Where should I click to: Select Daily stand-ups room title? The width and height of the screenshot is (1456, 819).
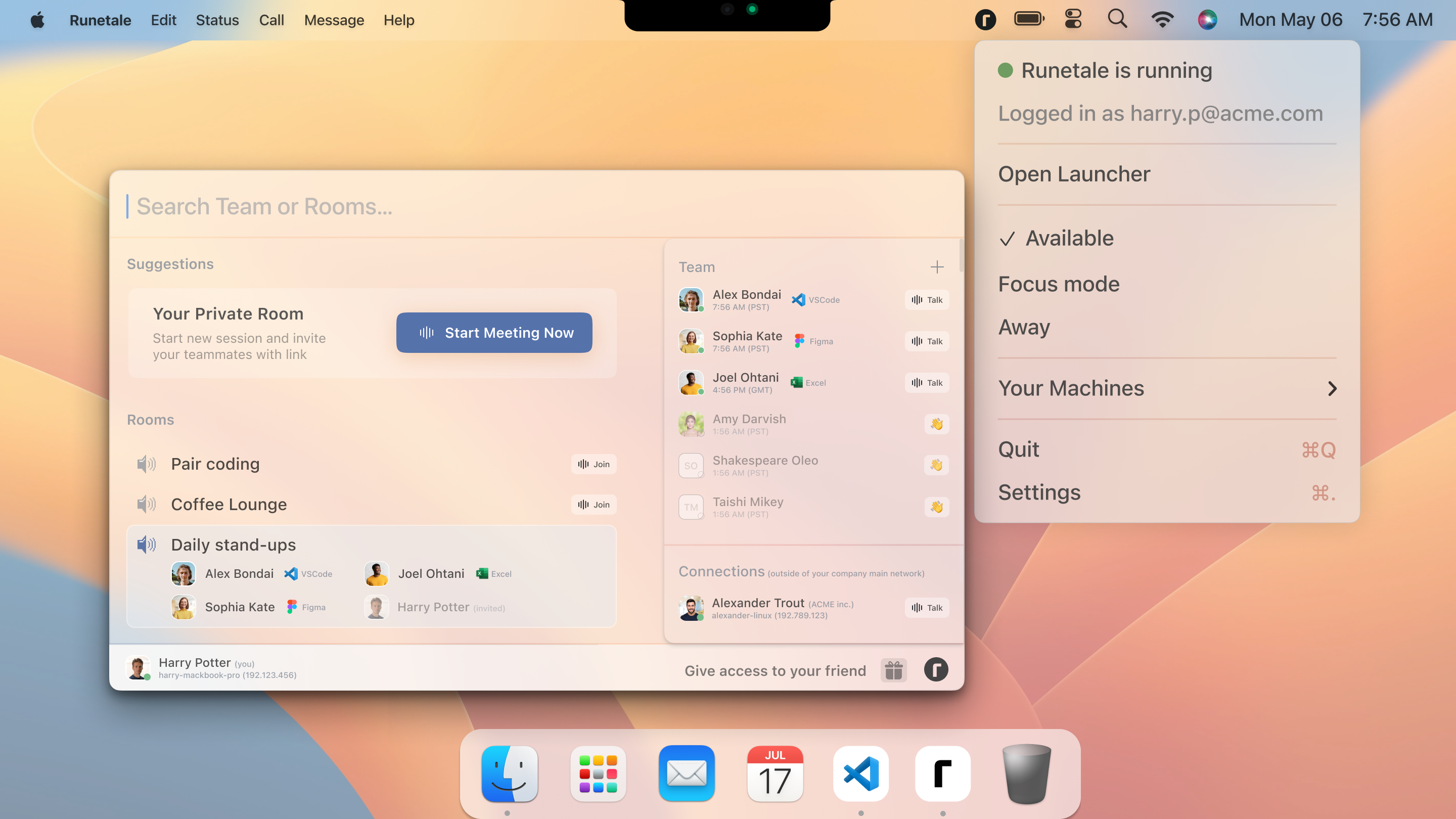pyautogui.click(x=234, y=545)
